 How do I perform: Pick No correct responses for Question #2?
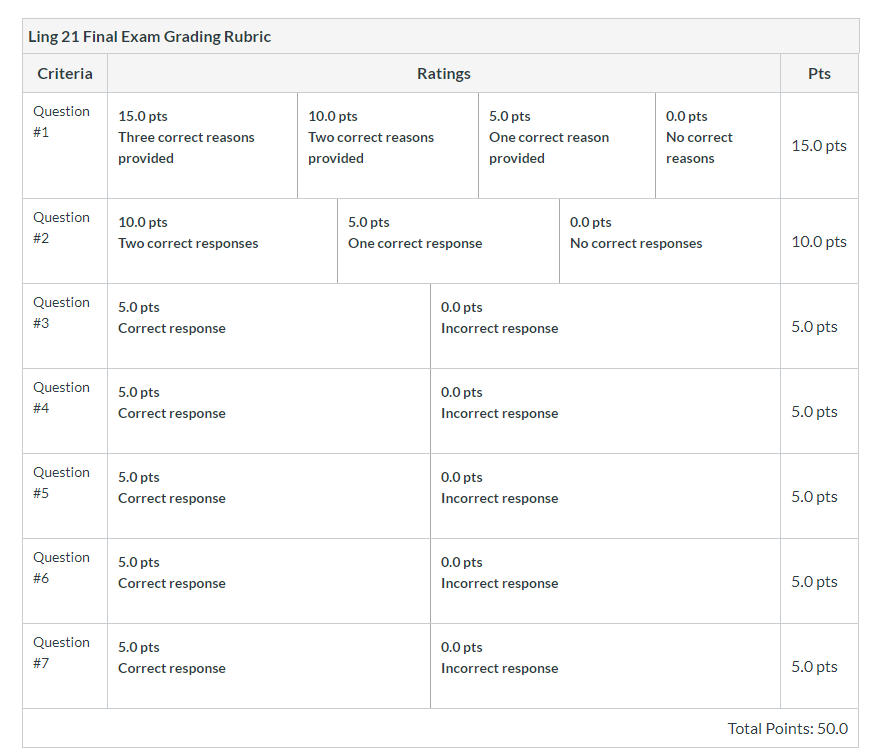(x=670, y=241)
